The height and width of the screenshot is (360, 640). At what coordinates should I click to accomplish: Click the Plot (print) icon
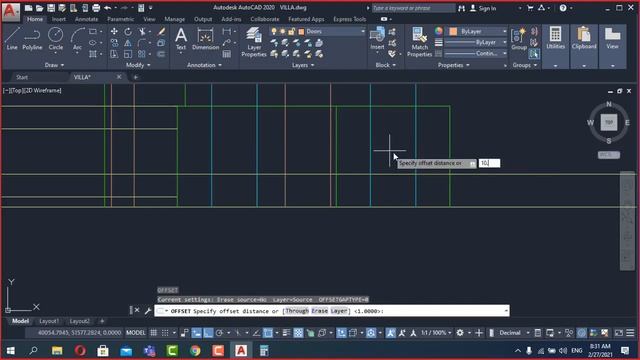coord(96,8)
